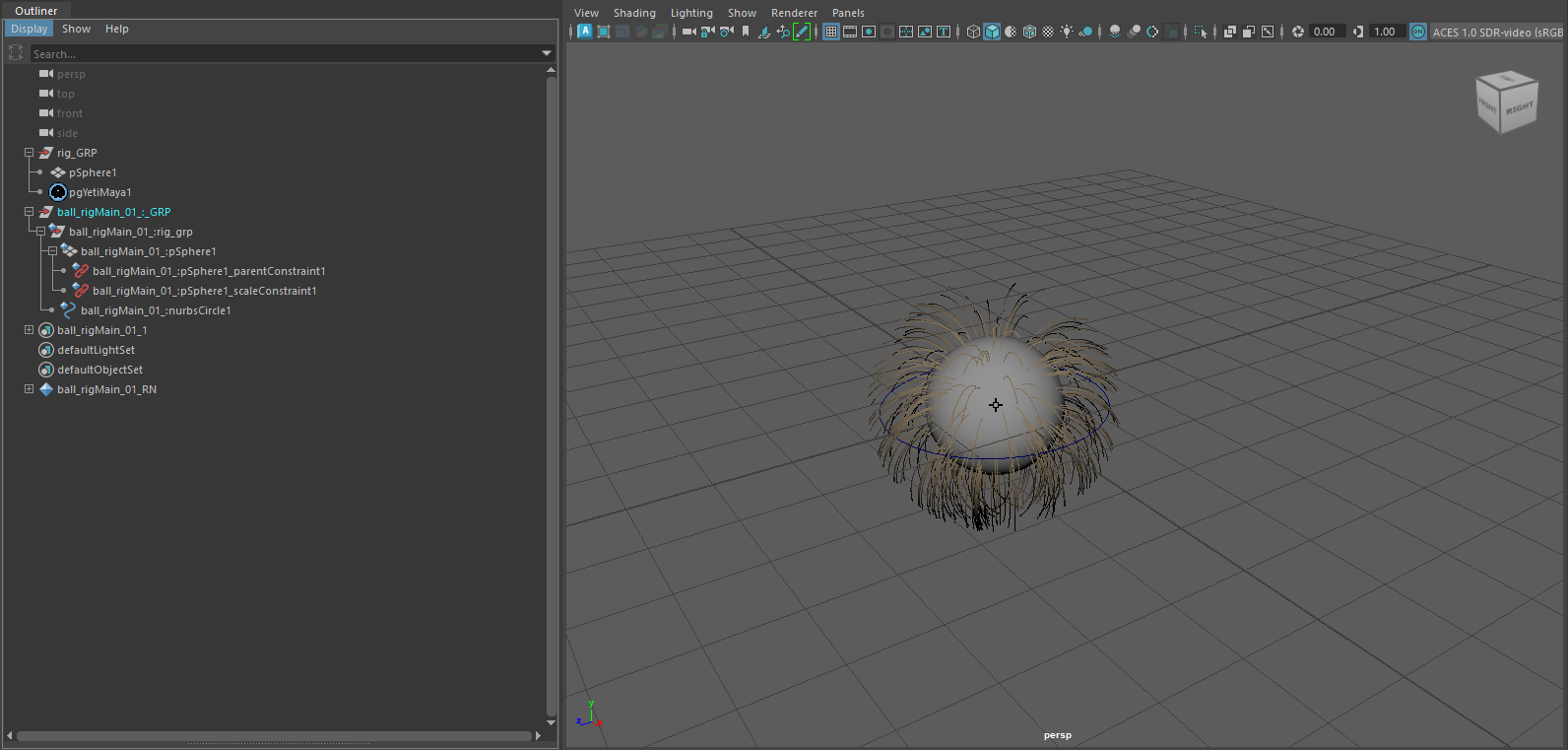Click Use Default Material icon
Viewport: 1568px width, 750px height.
coord(1011,32)
